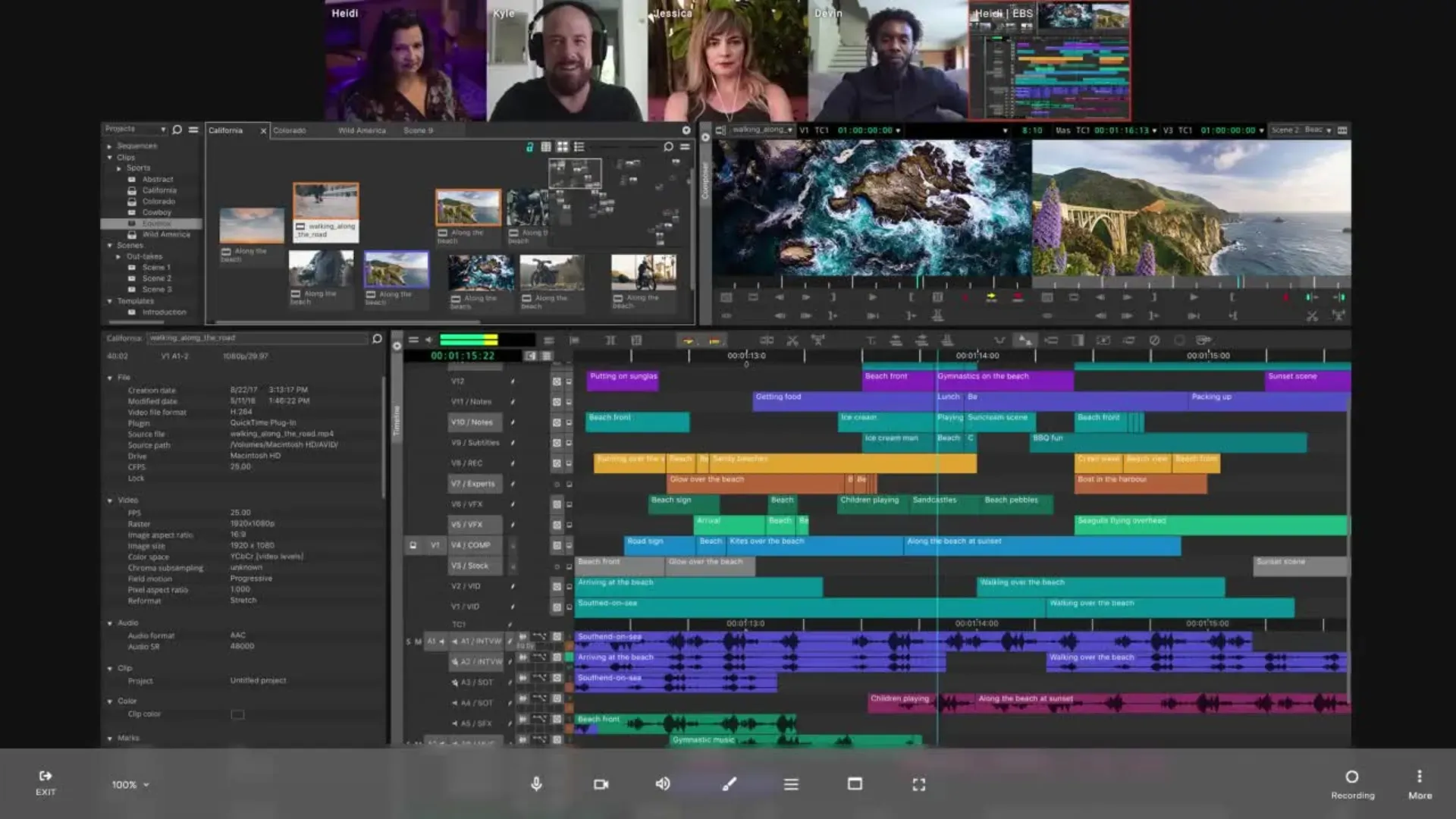This screenshot has width=1456, height=819.
Task: Switch bin to frame grid view
Action: [562, 146]
